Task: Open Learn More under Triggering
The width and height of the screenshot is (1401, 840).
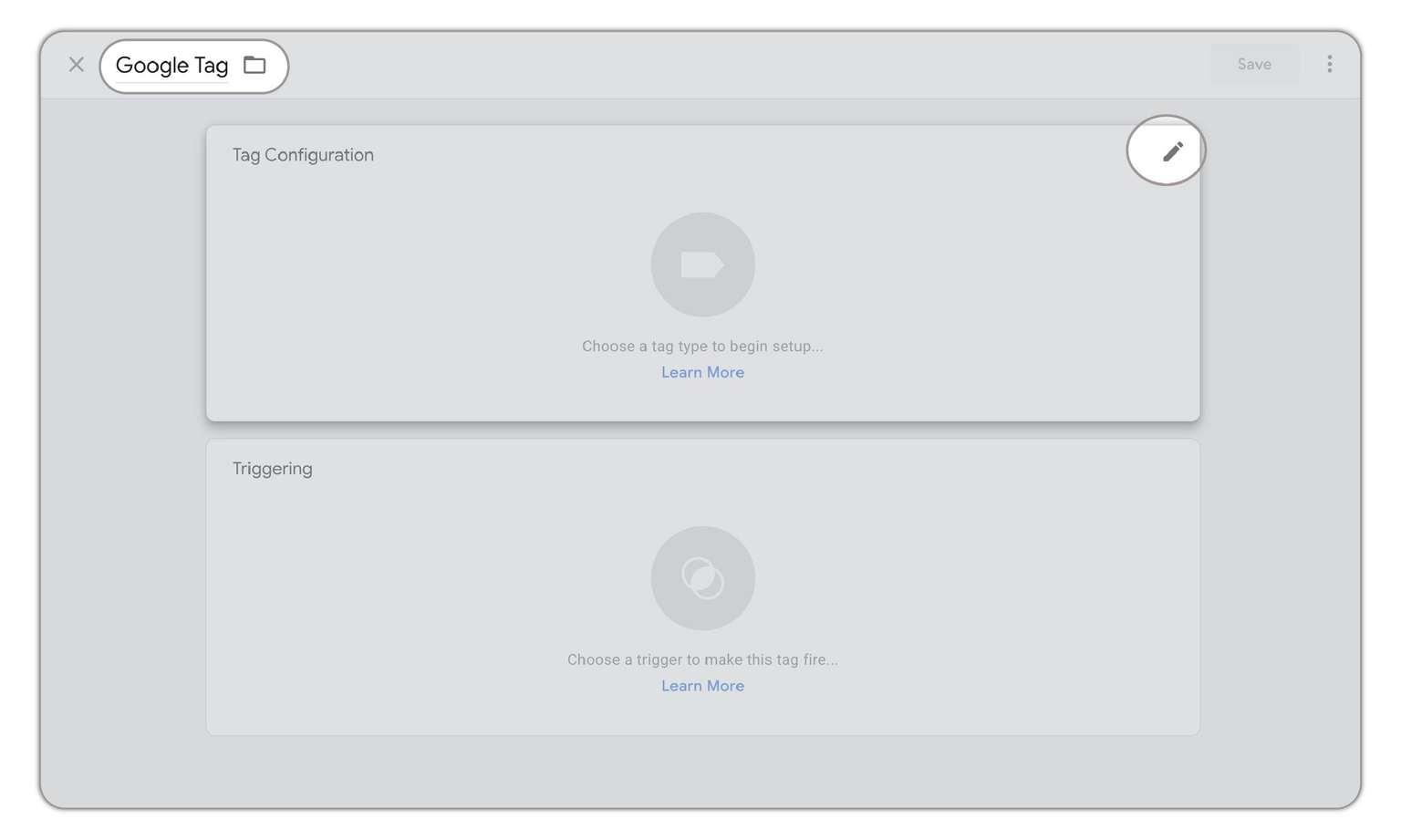Action: pyautogui.click(x=703, y=686)
